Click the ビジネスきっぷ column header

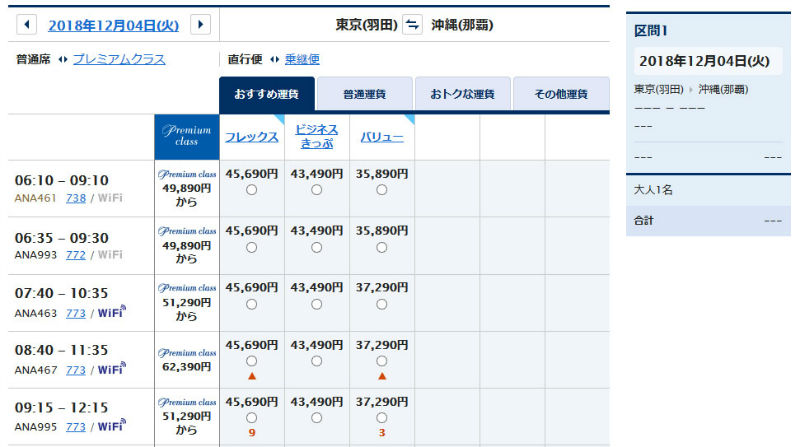pyautogui.click(x=316, y=136)
